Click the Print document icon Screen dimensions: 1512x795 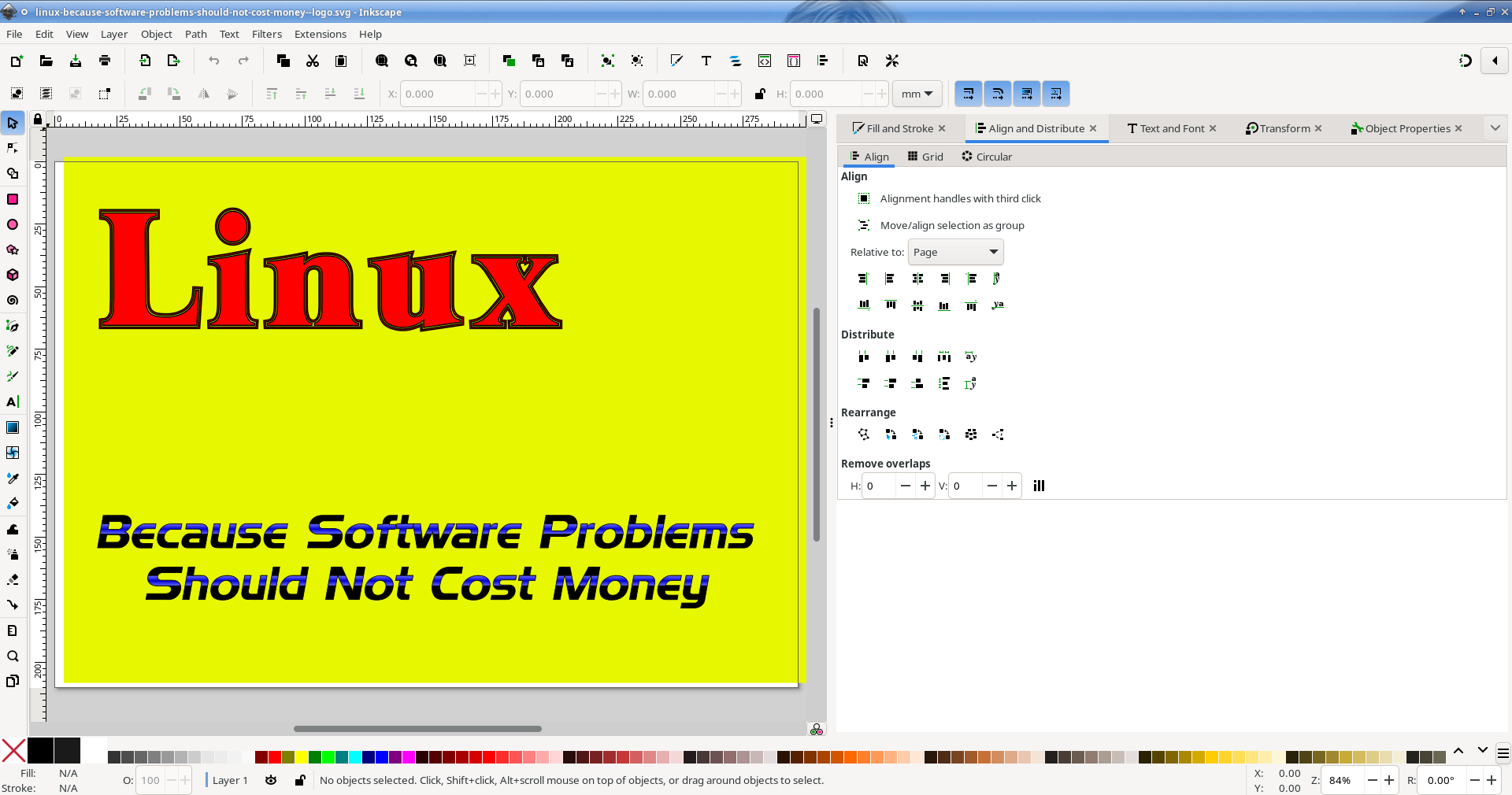coord(105,61)
